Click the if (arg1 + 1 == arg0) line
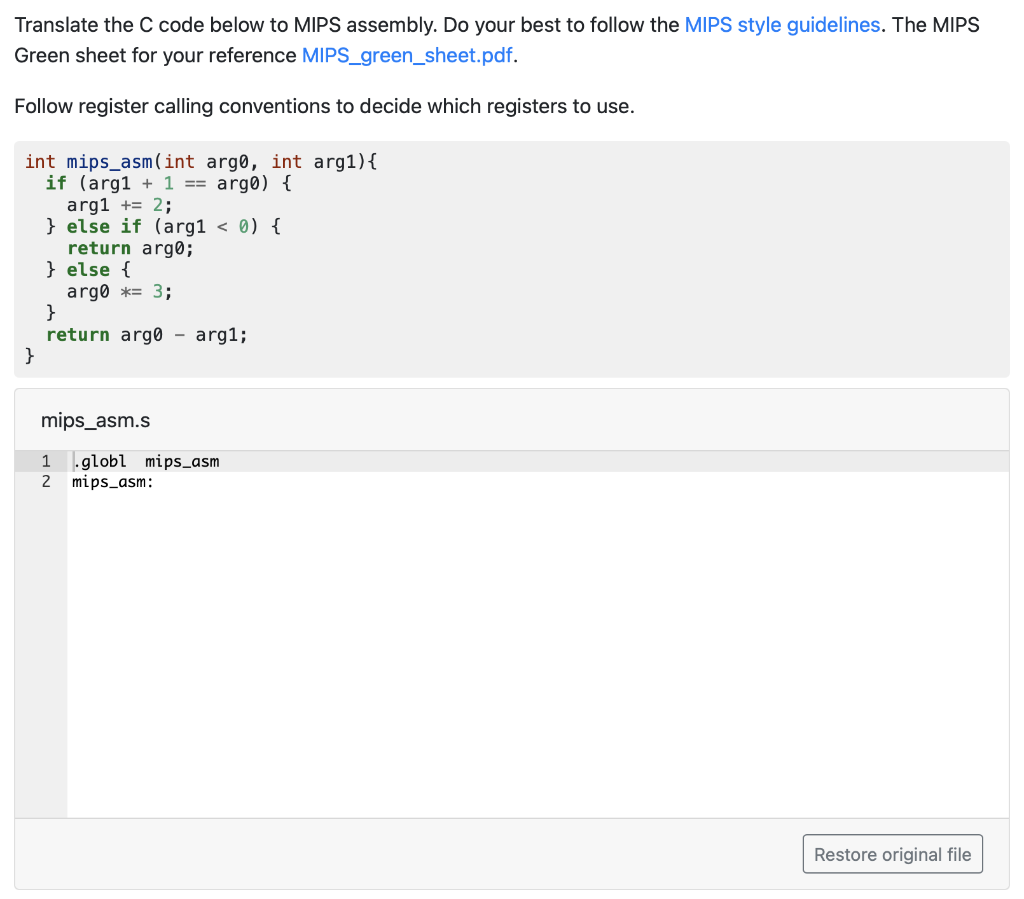The width and height of the screenshot is (1024, 899). pyautogui.click(x=165, y=183)
